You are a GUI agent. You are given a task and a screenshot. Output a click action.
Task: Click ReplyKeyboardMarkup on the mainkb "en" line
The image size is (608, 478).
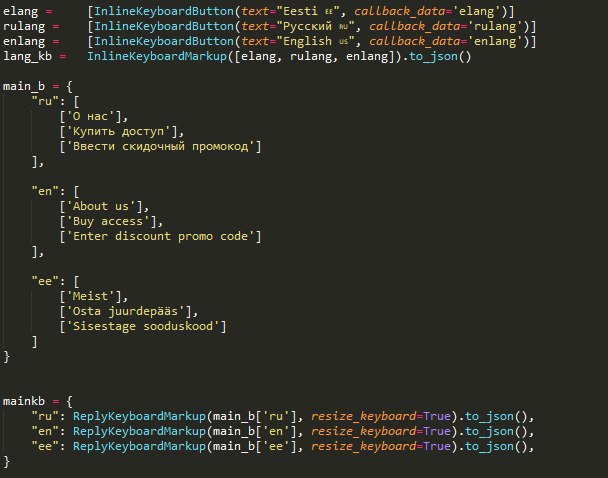pos(139,431)
